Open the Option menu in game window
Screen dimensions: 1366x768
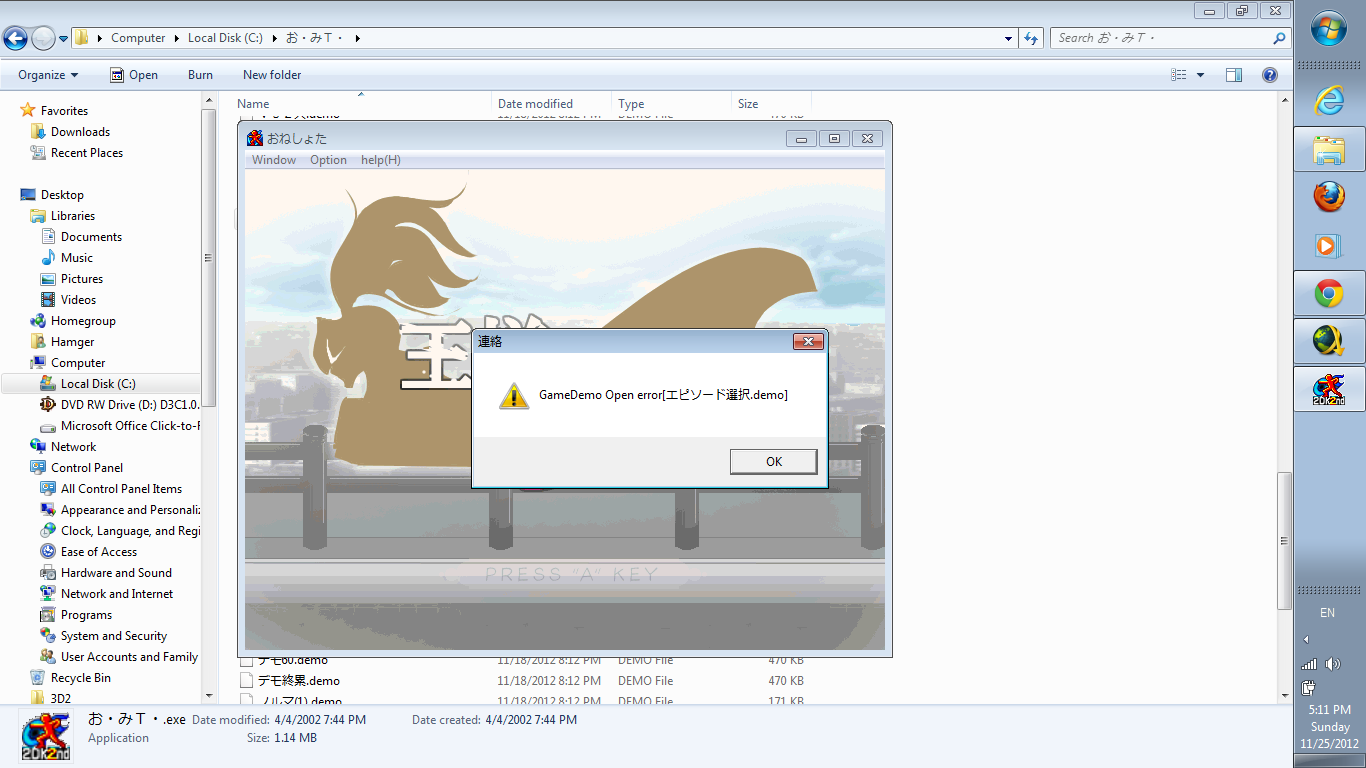pos(328,160)
